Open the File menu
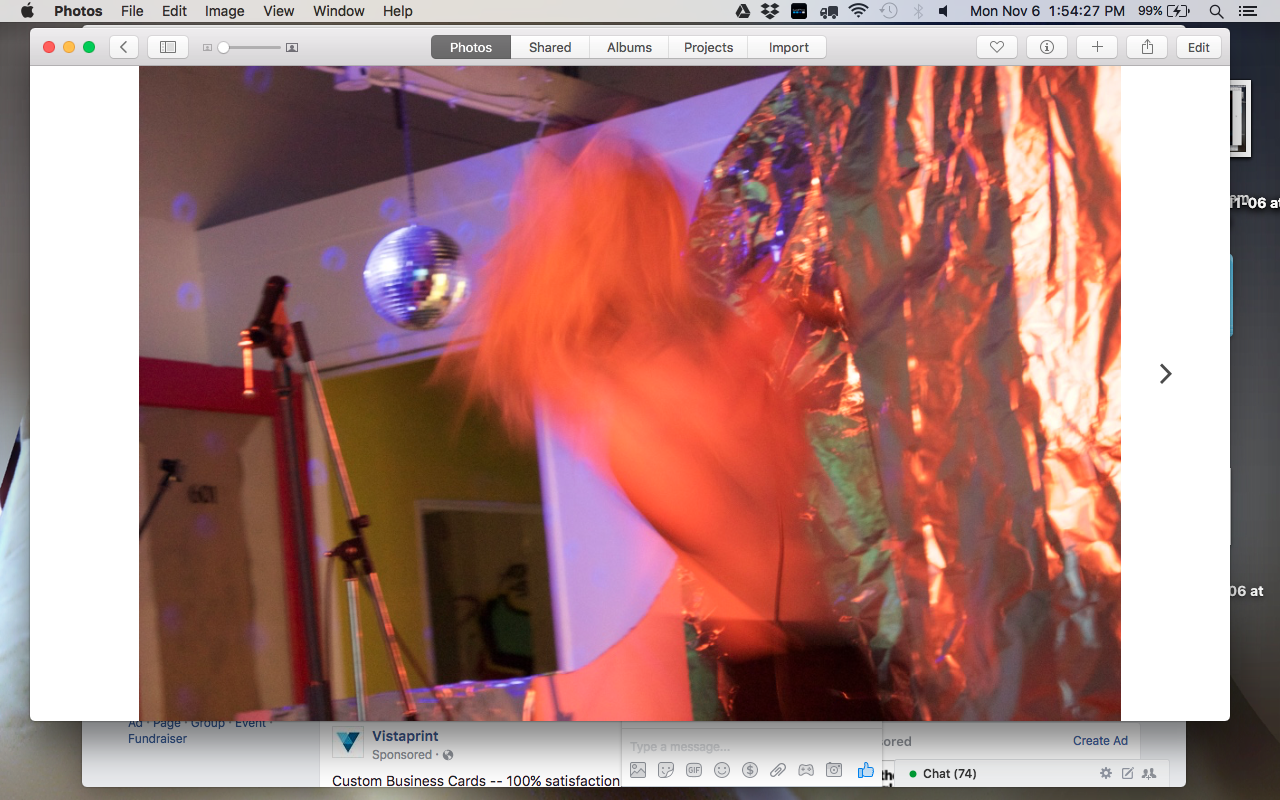1280x800 pixels. [x=132, y=11]
